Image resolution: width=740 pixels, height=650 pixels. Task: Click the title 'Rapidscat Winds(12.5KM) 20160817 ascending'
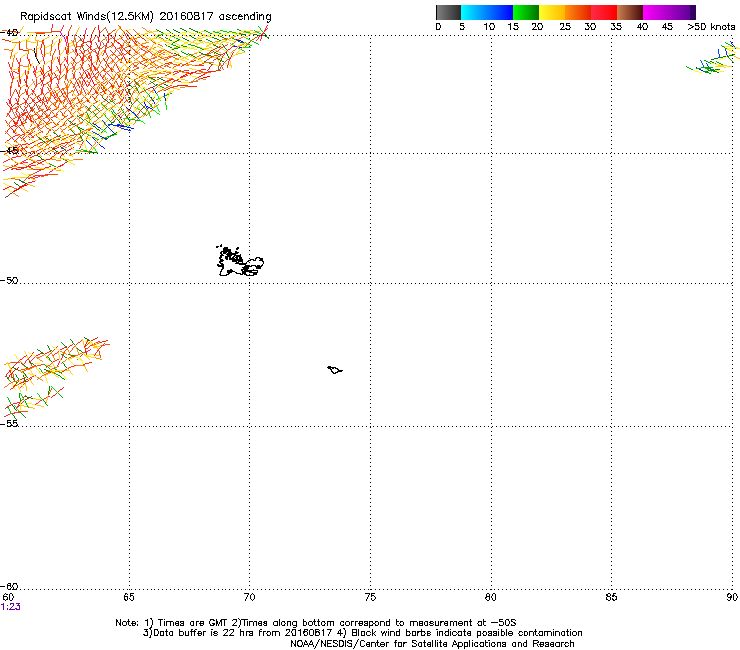pos(146,17)
